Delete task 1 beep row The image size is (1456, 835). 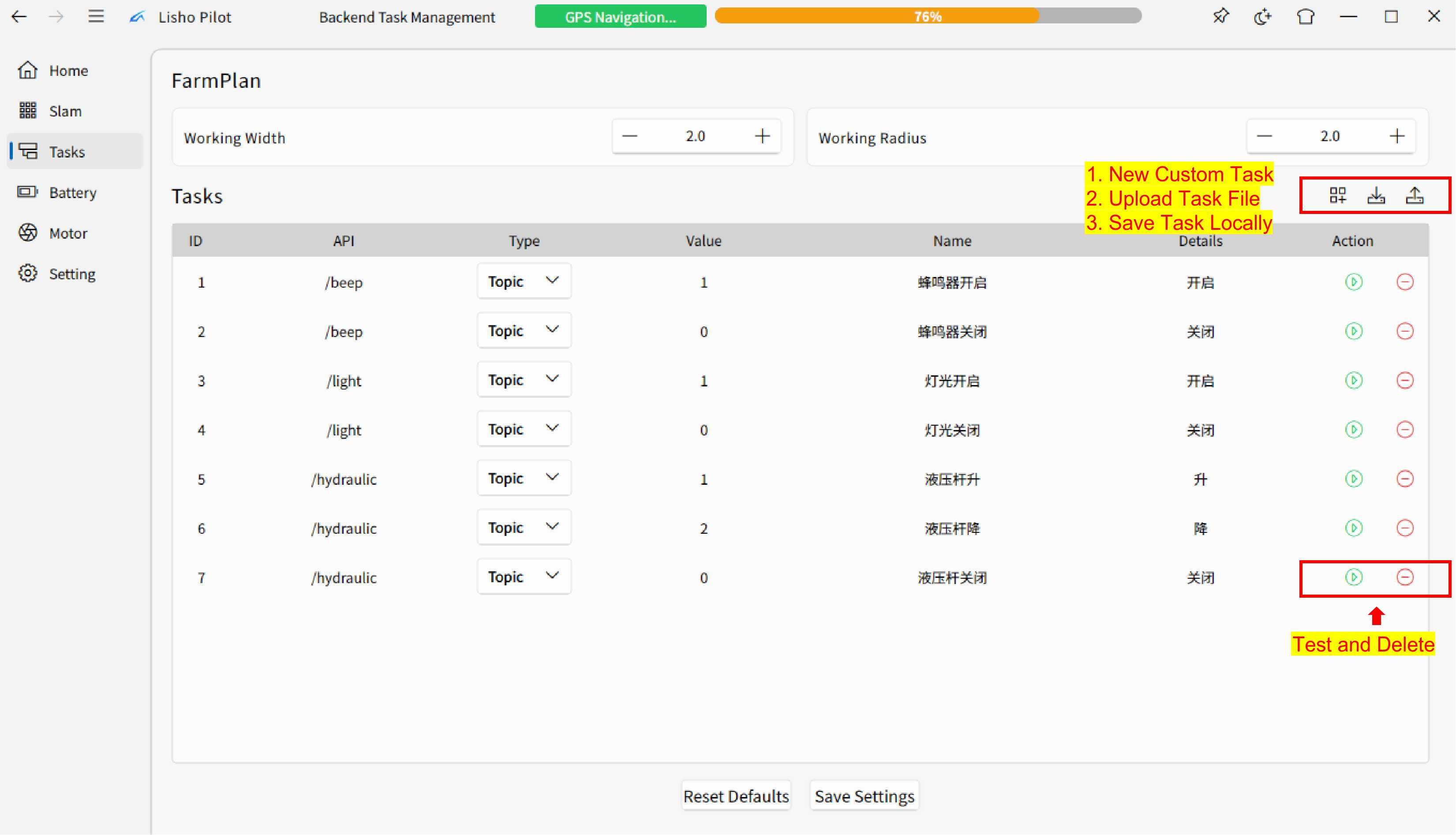pyautogui.click(x=1405, y=281)
